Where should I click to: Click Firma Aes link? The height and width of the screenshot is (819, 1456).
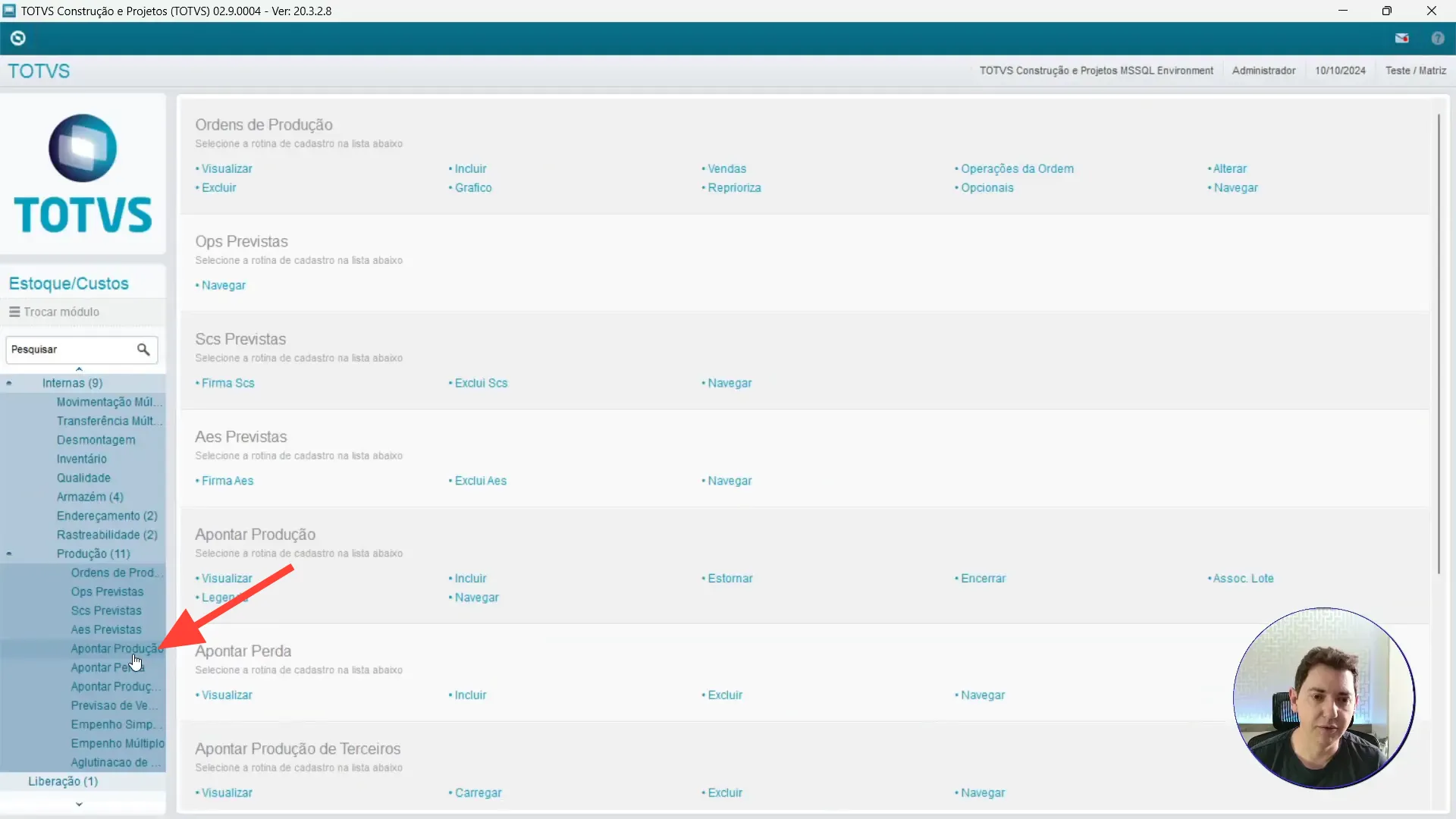[227, 481]
